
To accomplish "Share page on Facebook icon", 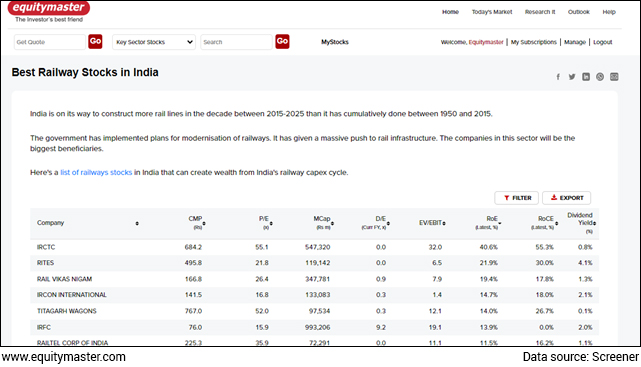I will (558, 77).
